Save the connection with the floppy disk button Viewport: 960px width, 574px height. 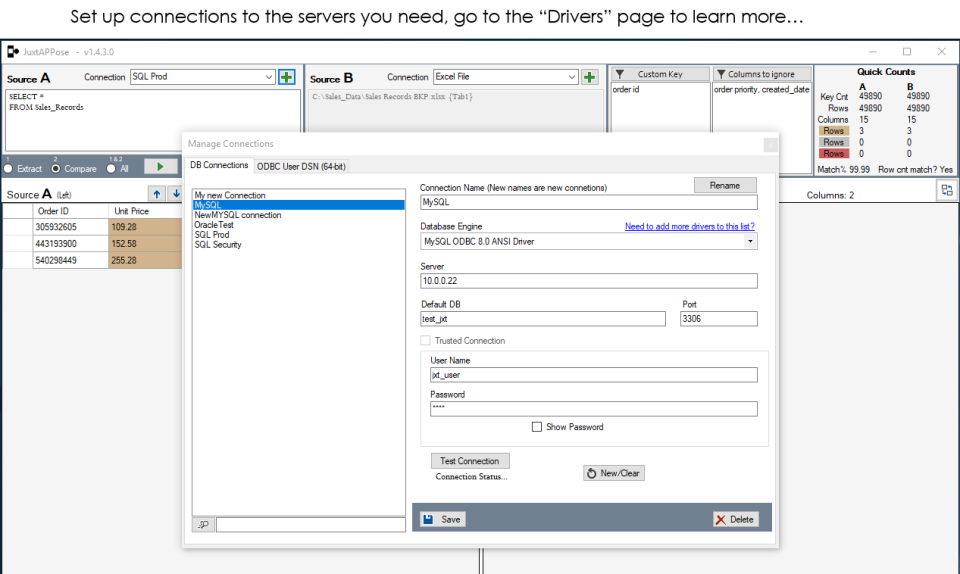tap(442, 519)
